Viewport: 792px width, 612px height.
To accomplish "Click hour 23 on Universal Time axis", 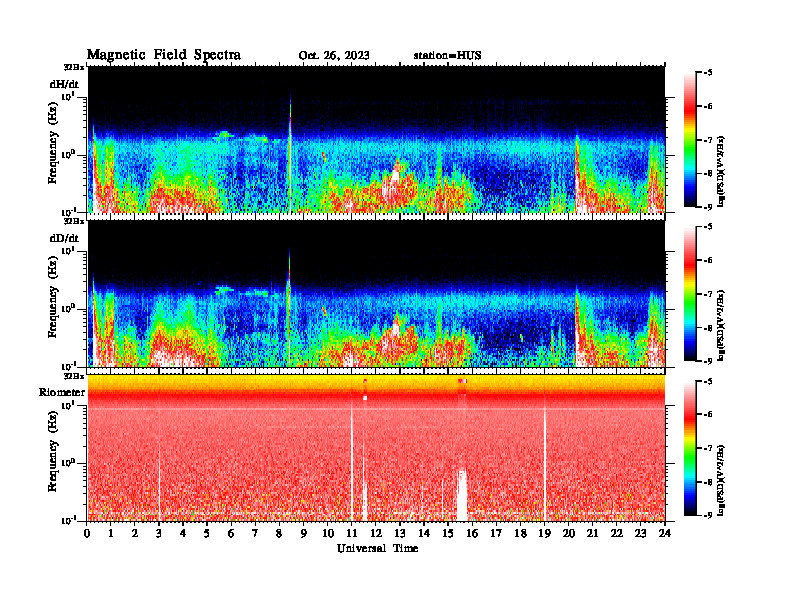I will [x=640, y=534].
